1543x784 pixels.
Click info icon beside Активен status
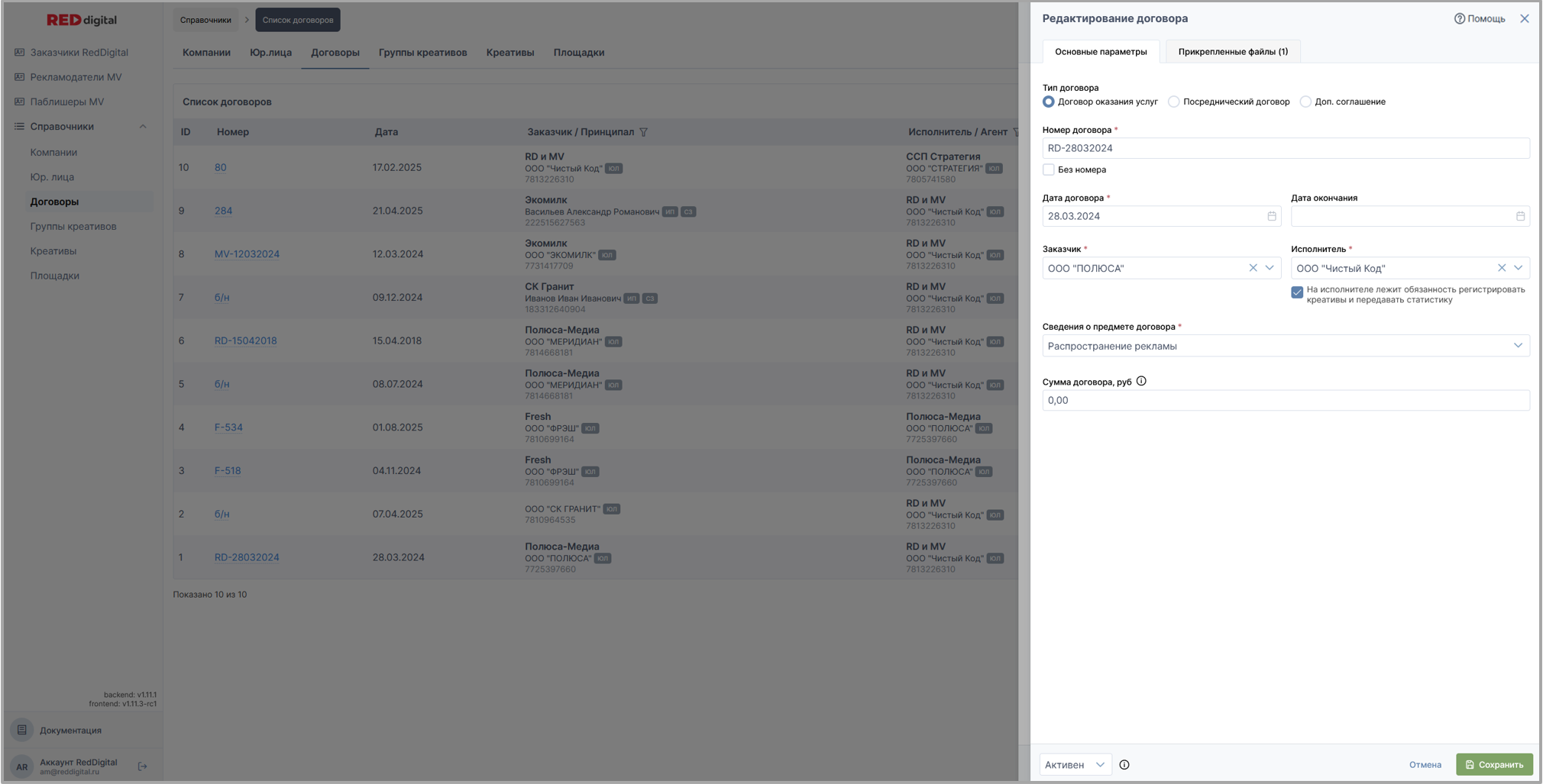coord(1124,765)
